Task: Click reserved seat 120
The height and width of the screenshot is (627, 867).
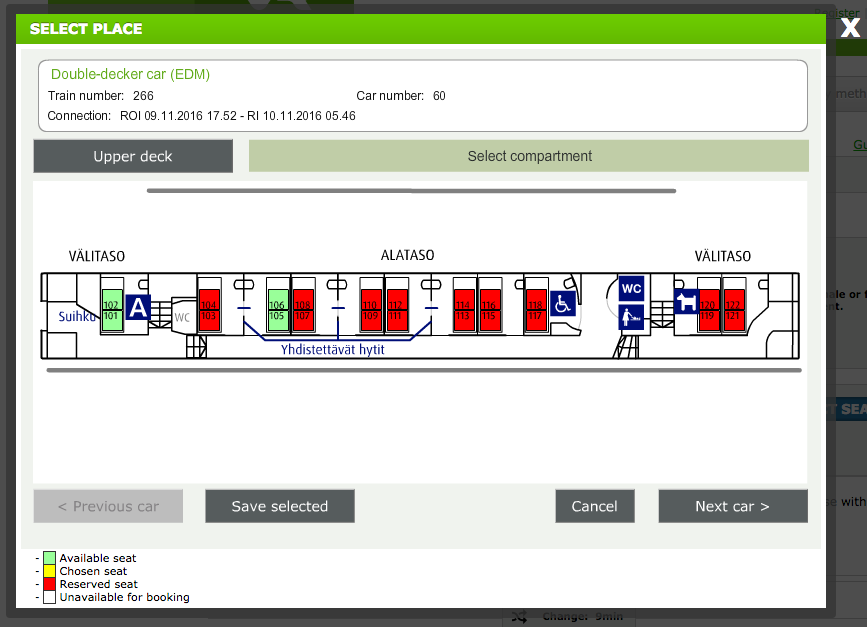Action: [709, 300]
